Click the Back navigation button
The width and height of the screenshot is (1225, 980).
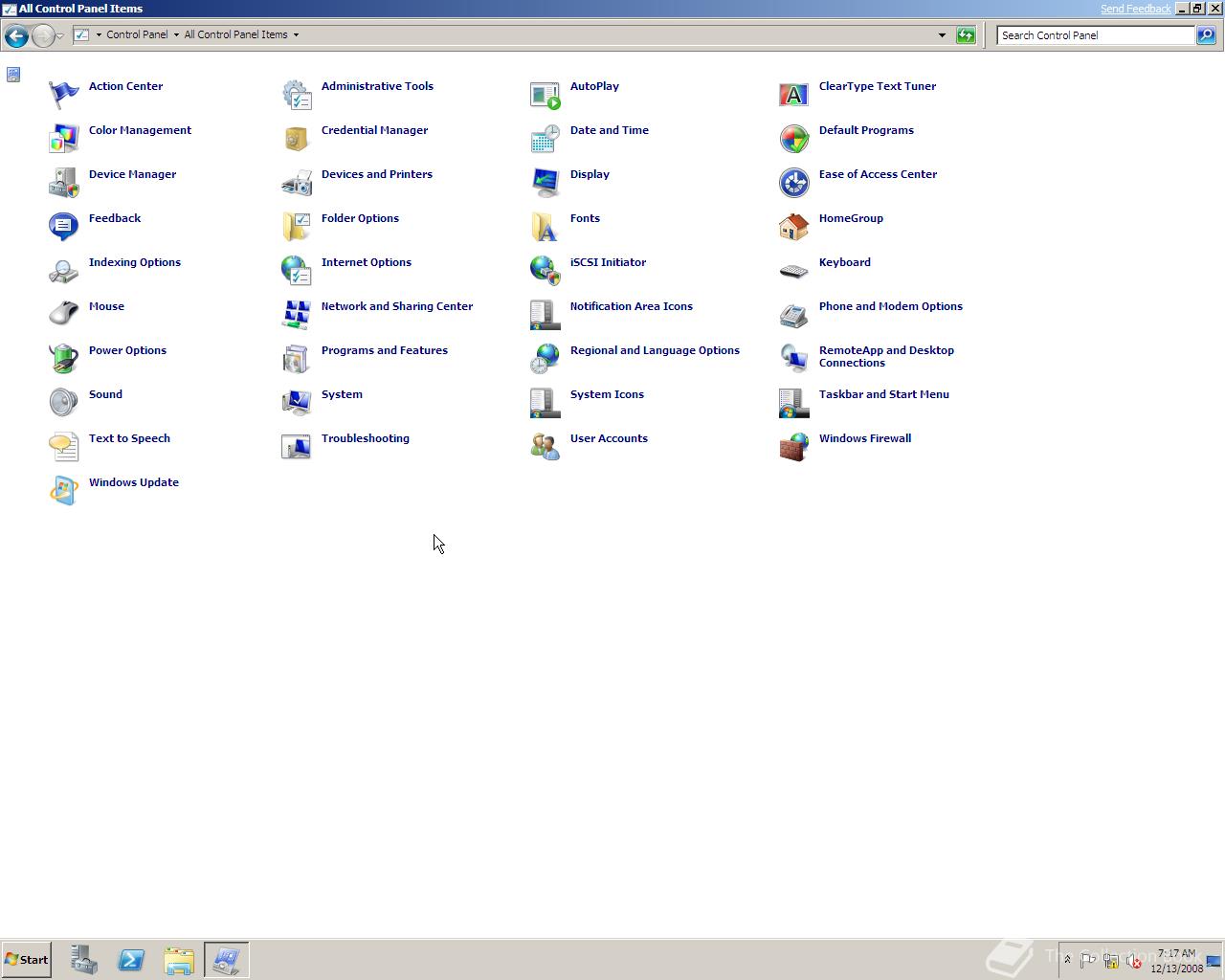[x=16, y=35]
